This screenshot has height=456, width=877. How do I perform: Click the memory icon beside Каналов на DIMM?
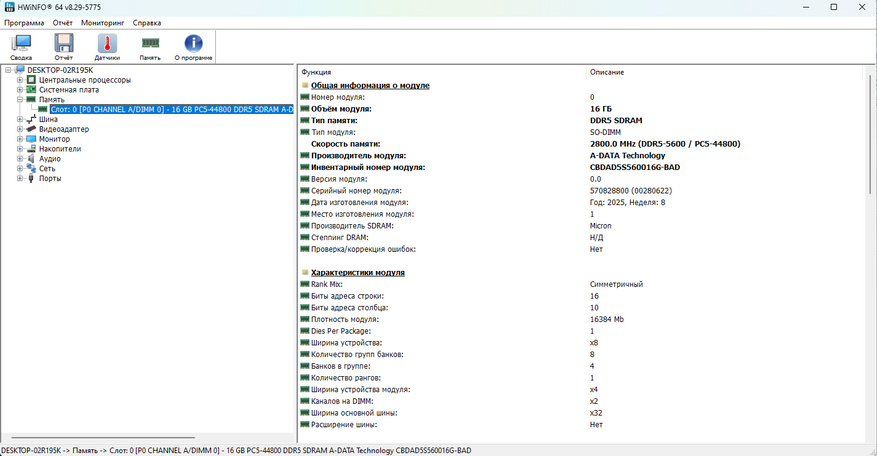[x=305, y=401]
